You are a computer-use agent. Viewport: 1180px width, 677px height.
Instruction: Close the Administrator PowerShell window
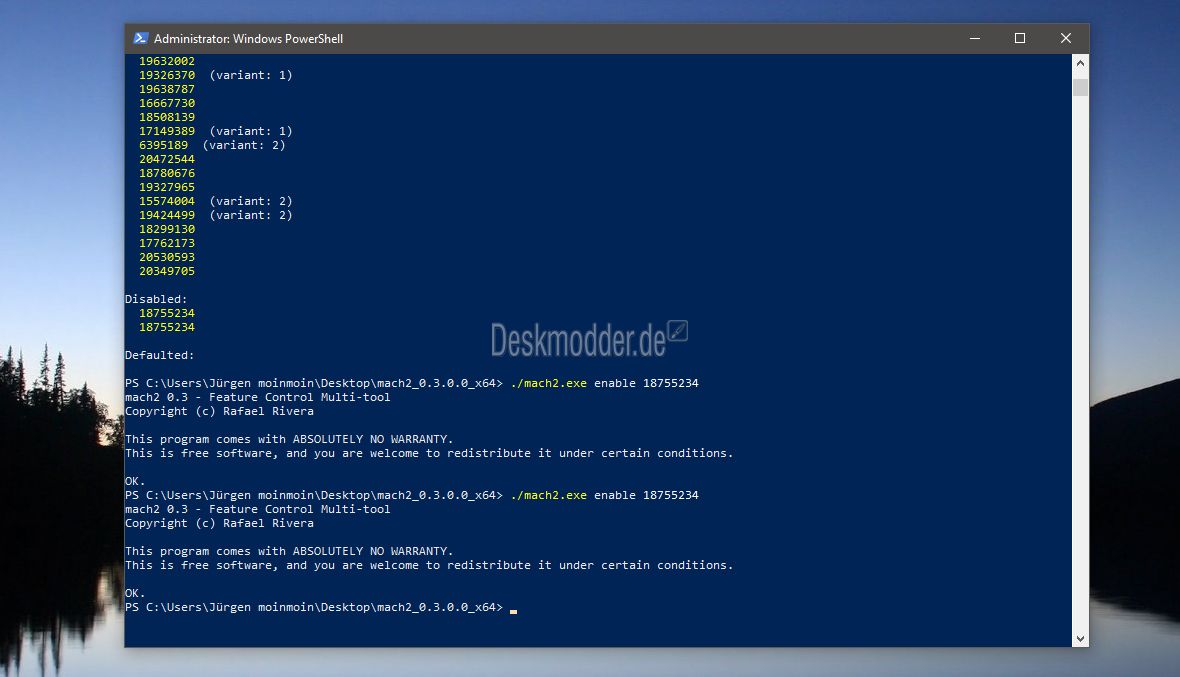tap(1066, 38)
